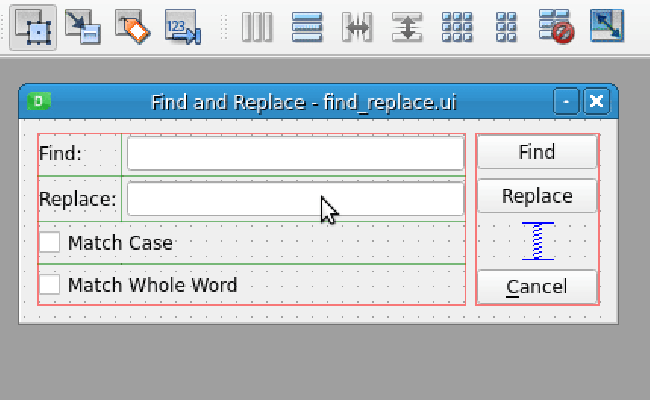Apply Lay Out in a Grid
650x400 pixels.
pos(457,27)
